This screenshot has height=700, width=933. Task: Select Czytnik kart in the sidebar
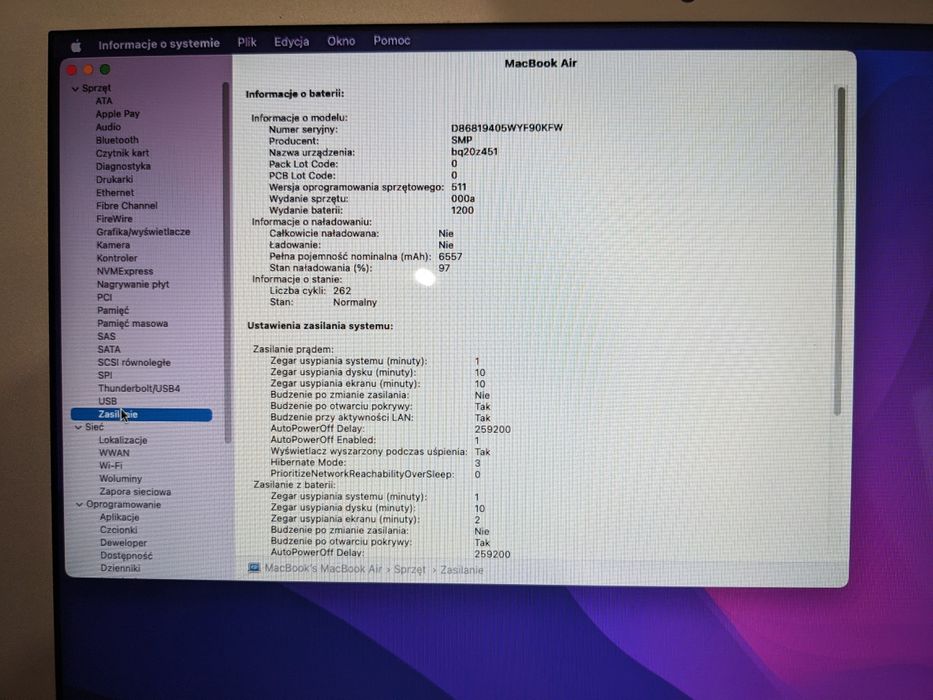pos(123,153)
